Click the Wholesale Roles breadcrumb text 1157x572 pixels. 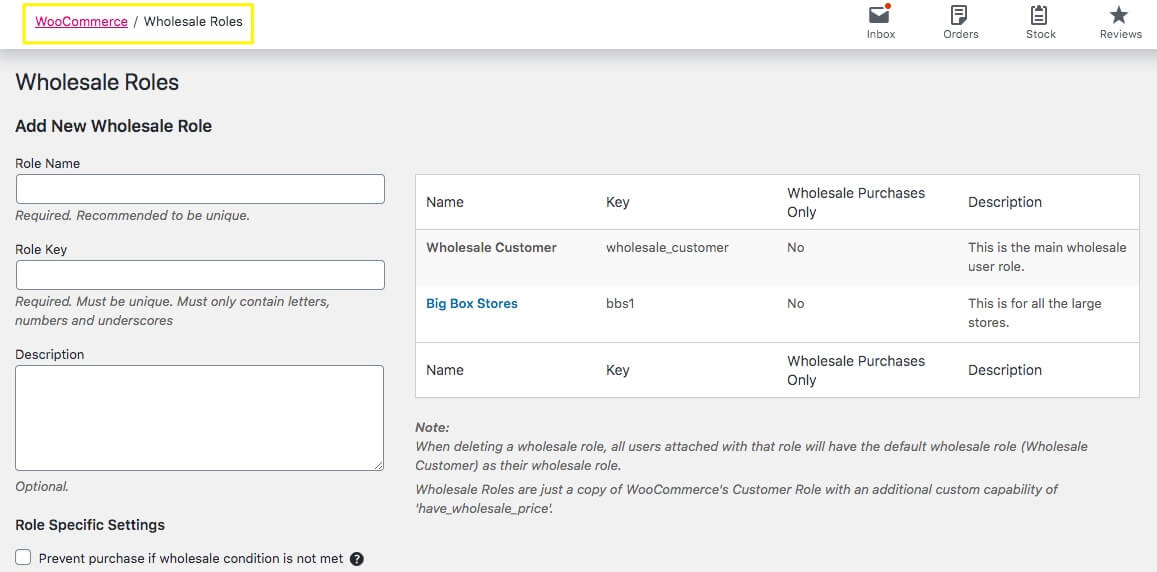click(x=193, y=21)
